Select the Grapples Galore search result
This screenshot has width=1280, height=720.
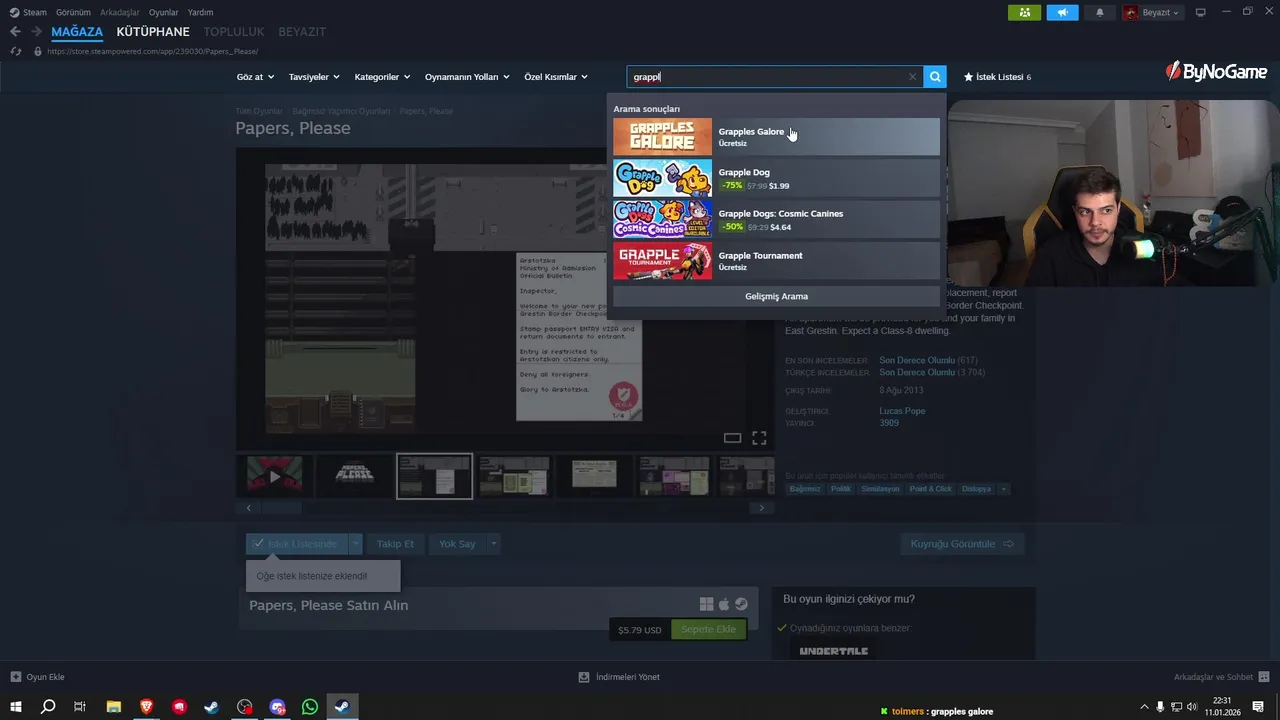click(776, 137)
